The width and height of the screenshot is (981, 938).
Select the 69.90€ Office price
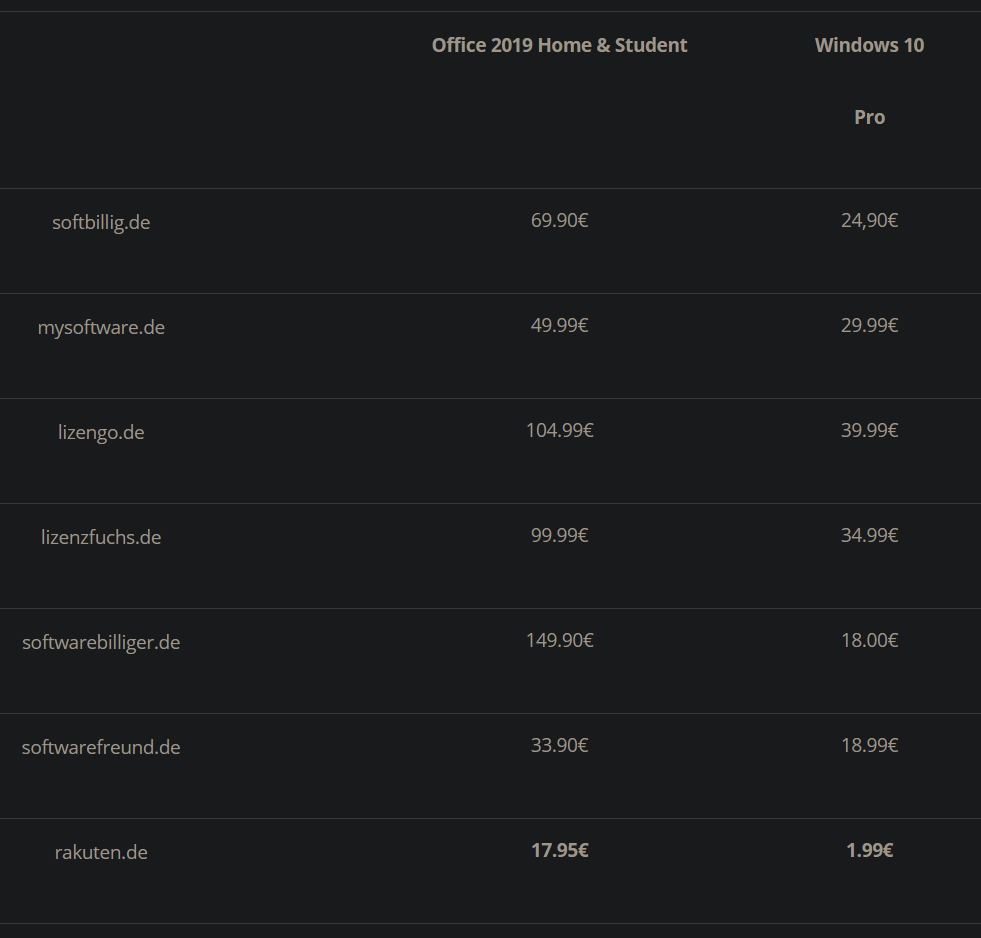pos(559,220)
